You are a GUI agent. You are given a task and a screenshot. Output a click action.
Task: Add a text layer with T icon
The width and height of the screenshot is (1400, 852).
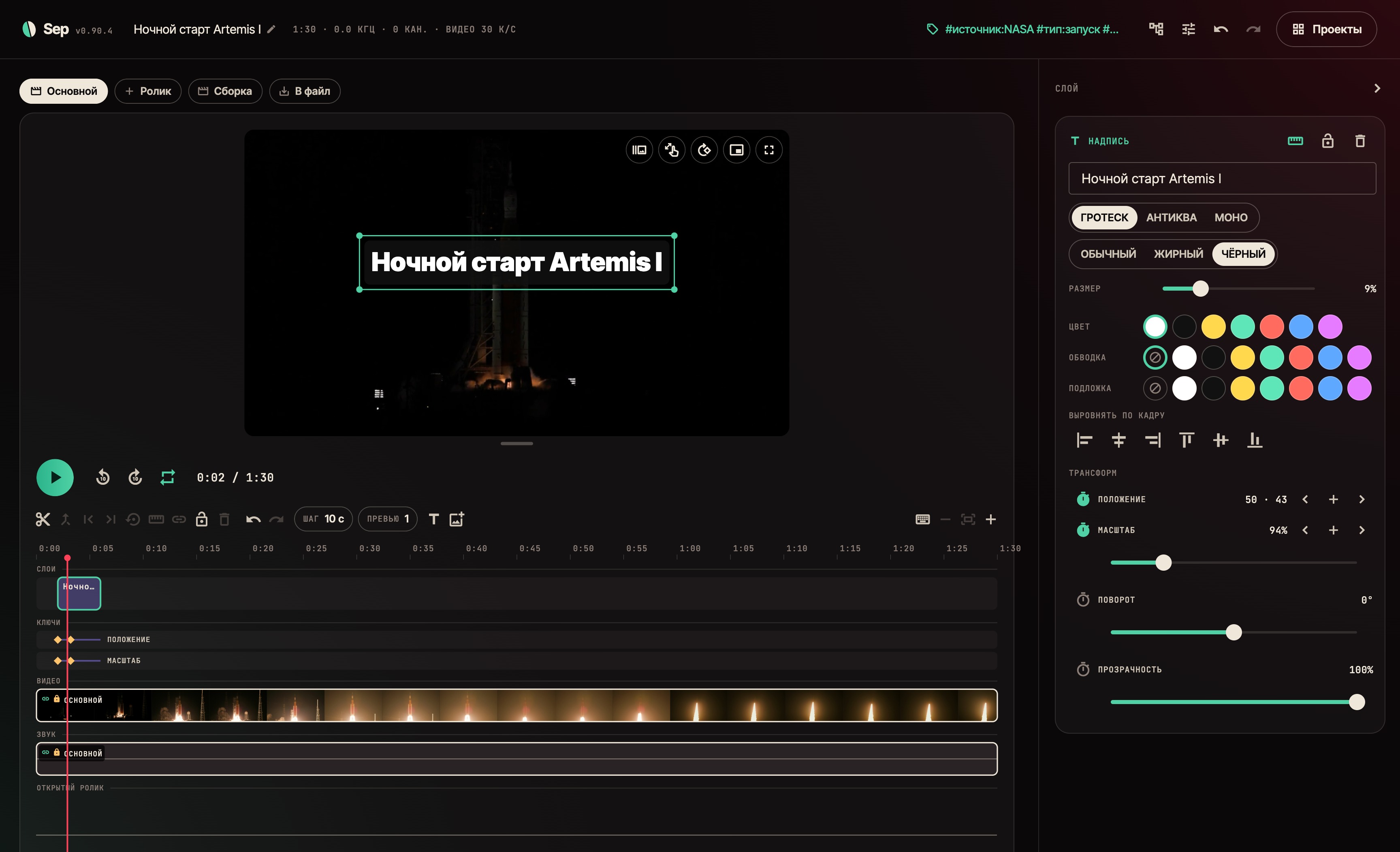tap(433, 519)
